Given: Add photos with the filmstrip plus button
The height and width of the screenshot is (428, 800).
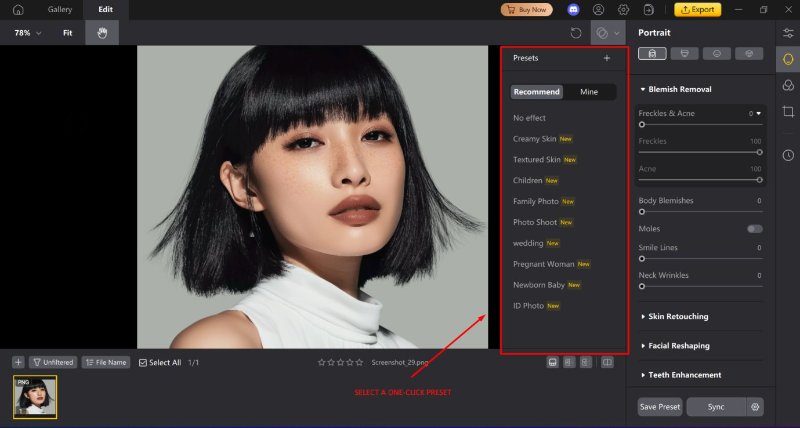Looking at the screenshot, I should coord(18,362).
